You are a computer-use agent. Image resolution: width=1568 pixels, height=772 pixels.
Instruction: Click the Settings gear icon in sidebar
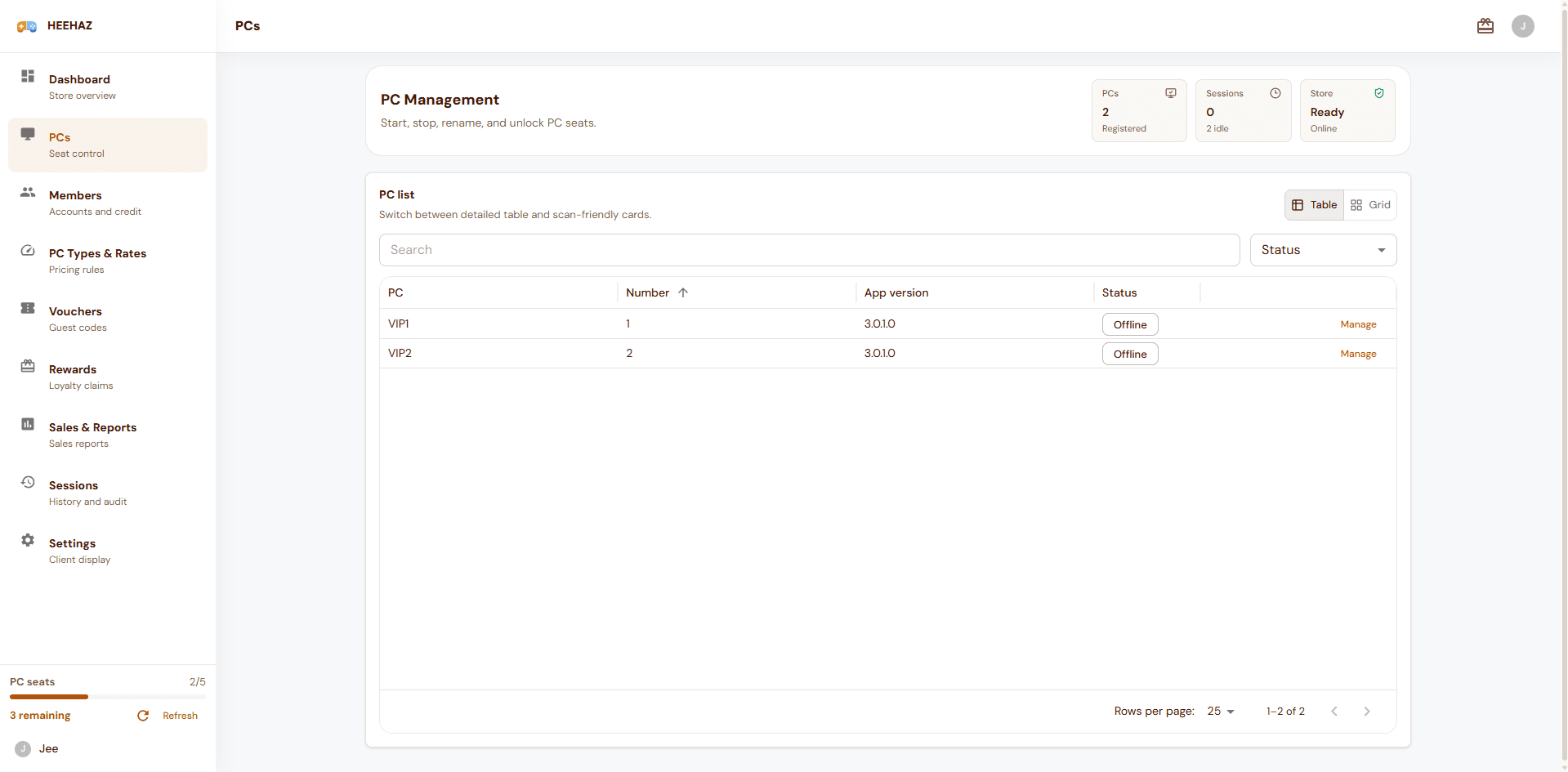point(28,540)
